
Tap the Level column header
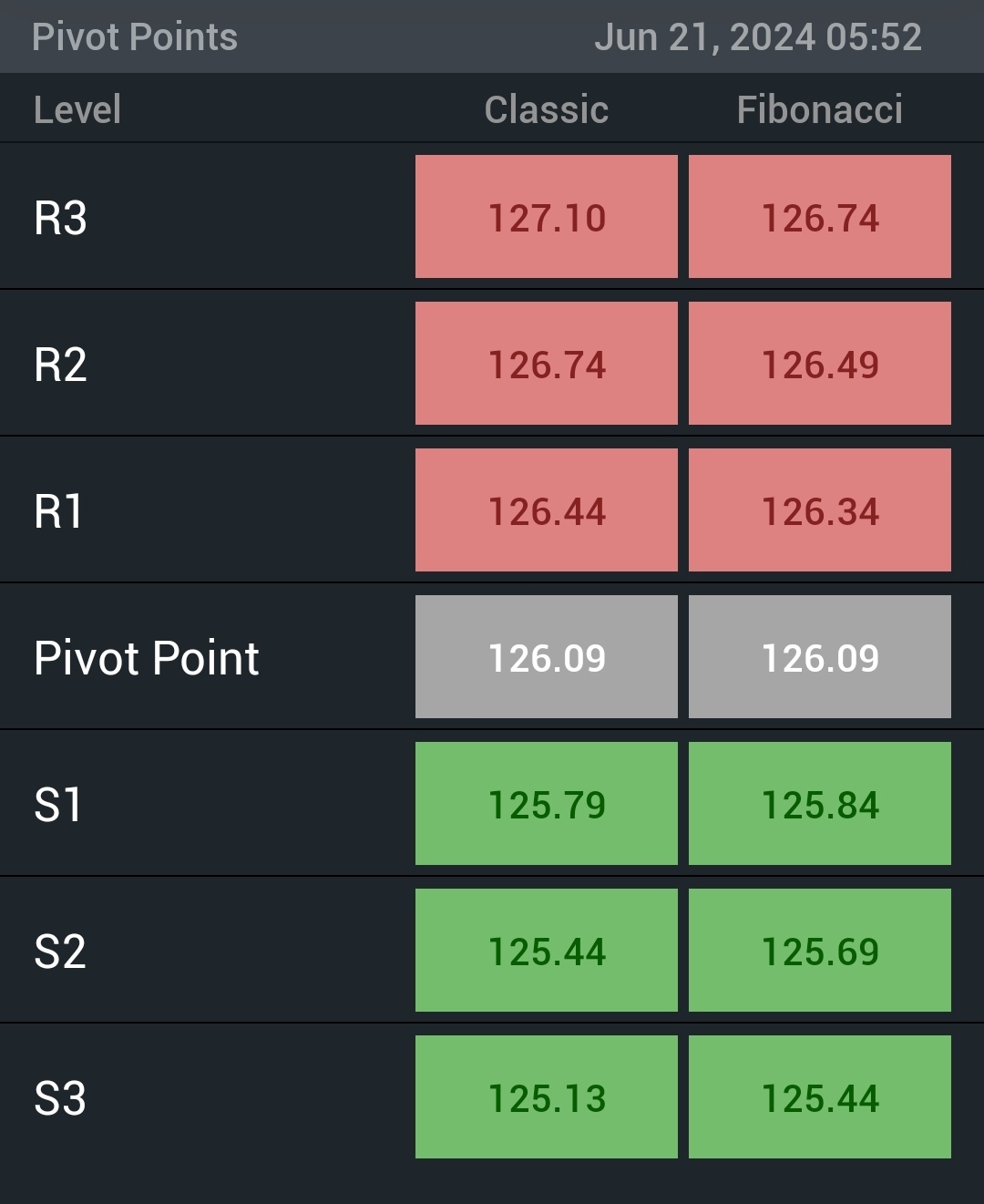click(77, 109)
